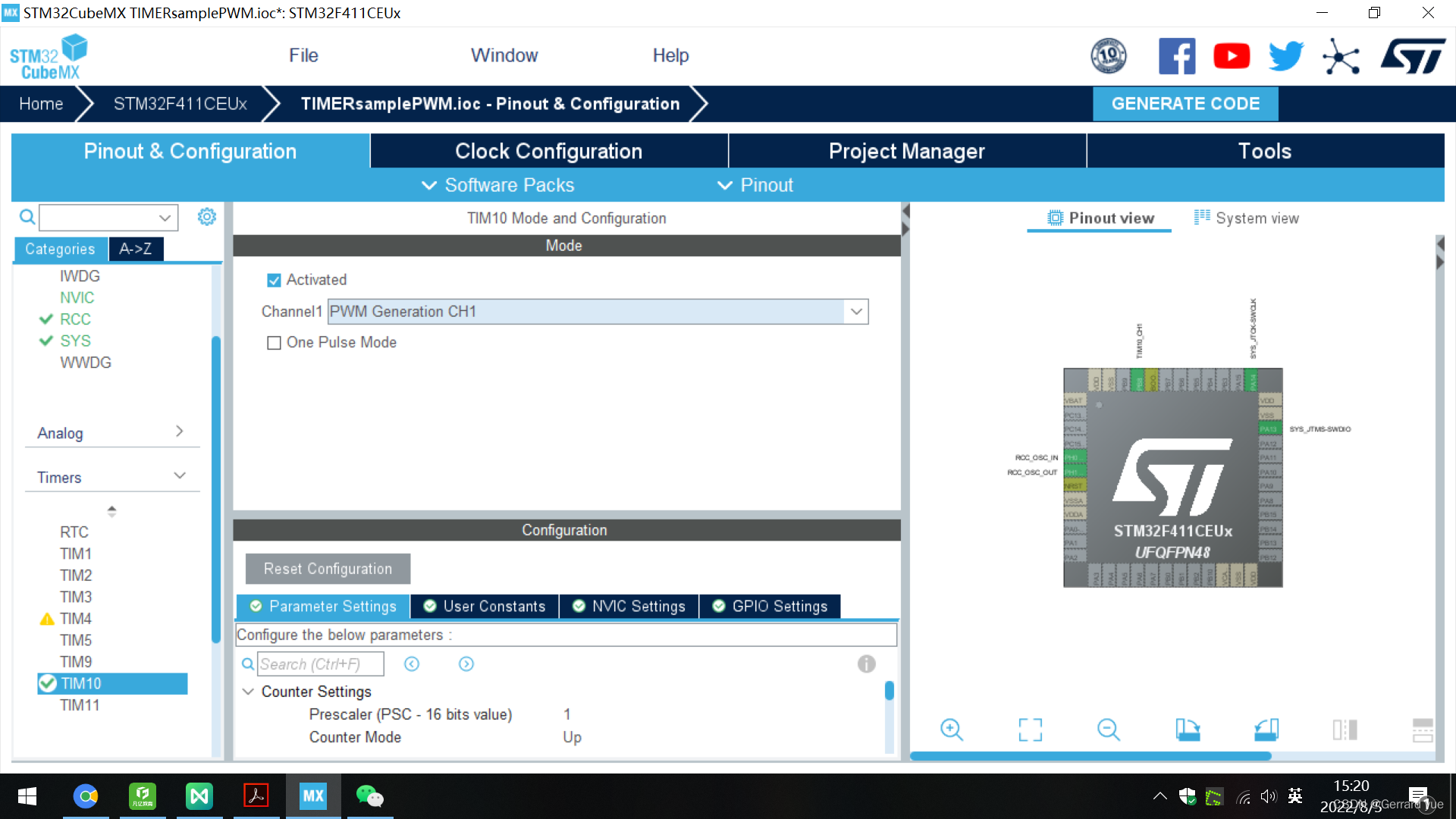Select TIM11 in the Timers list
The image size is (1456, 819).
80,705
